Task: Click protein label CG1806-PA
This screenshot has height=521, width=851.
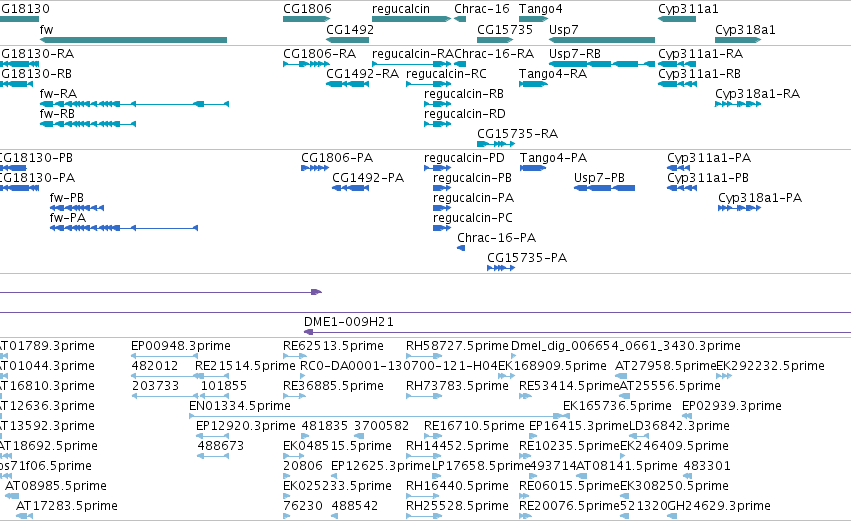Action: point(337,158)
